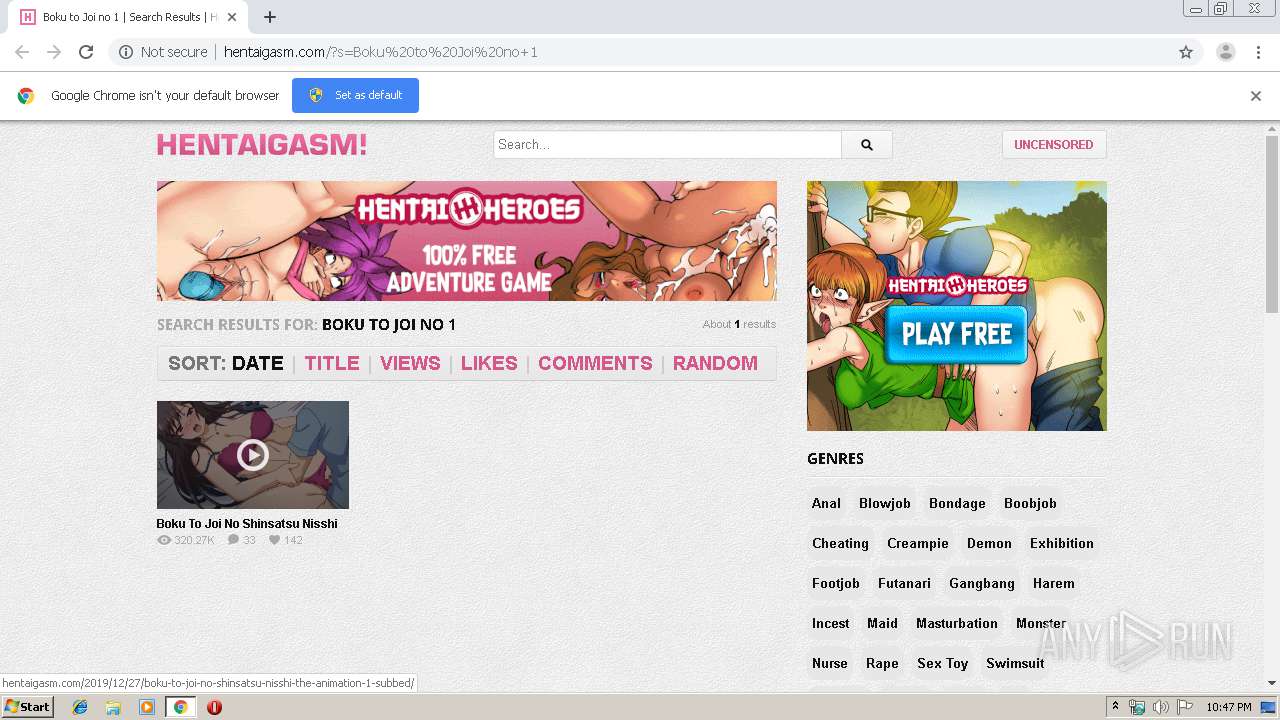Click the browser forward arrow
This screenshot has height=720, width=1280.
pos(54,52)
